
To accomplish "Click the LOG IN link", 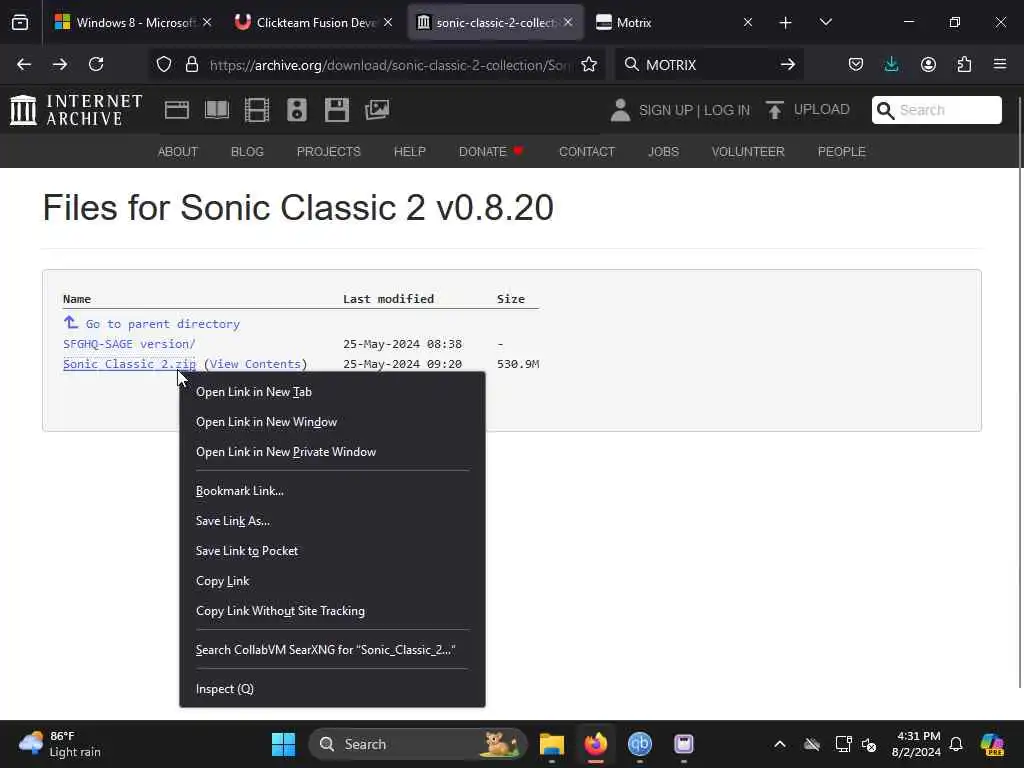I will [x=726, y=110].
